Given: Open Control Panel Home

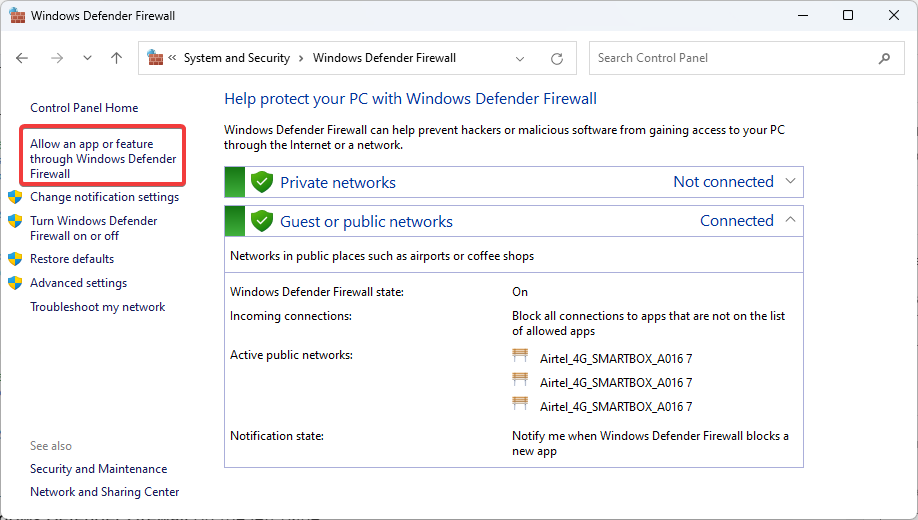Looking at the screenshot, I should coord(84,108).
